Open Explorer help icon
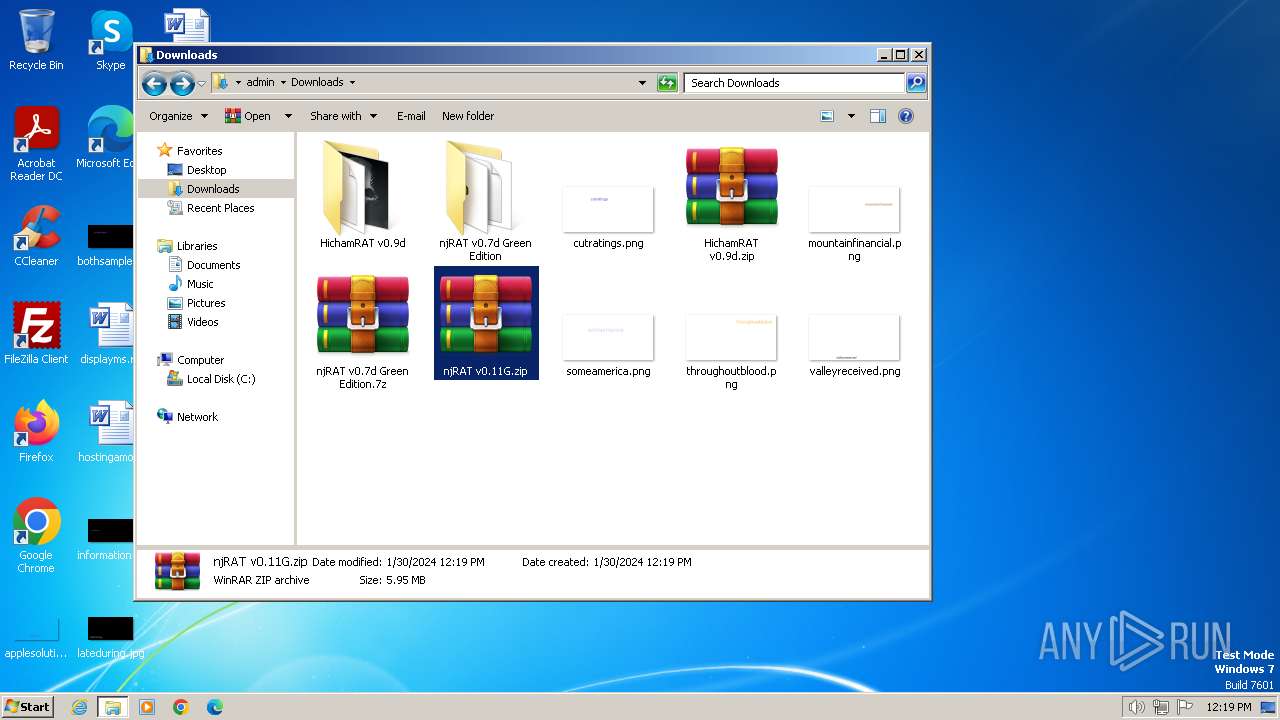 click(x=906, y=116)
